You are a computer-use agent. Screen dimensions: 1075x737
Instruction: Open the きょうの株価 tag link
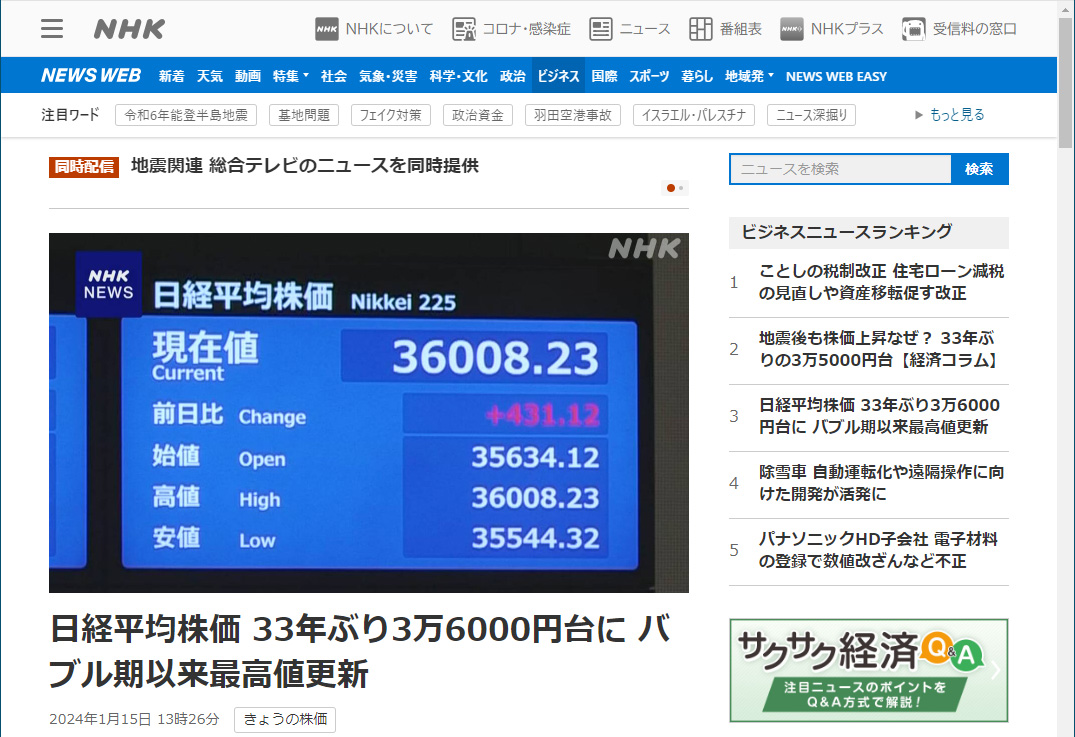(x=285, y=720)
